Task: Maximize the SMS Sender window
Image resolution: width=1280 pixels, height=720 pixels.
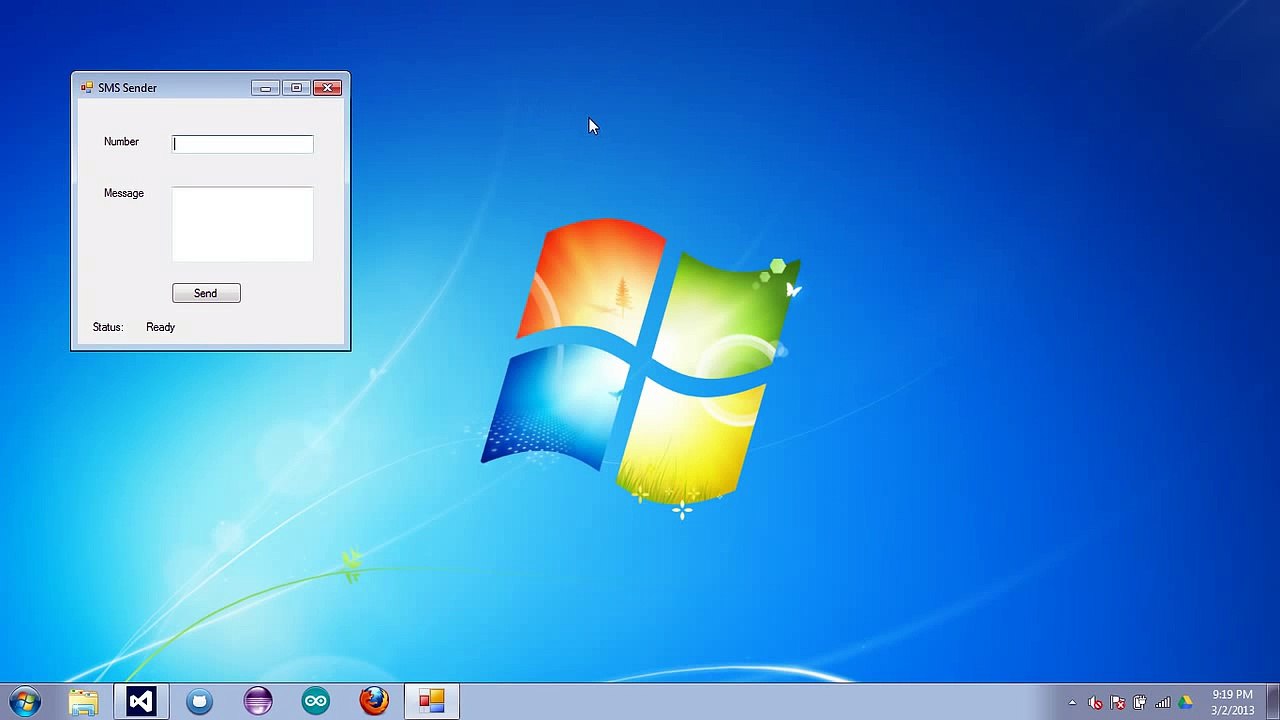Action: pos(296,88)
